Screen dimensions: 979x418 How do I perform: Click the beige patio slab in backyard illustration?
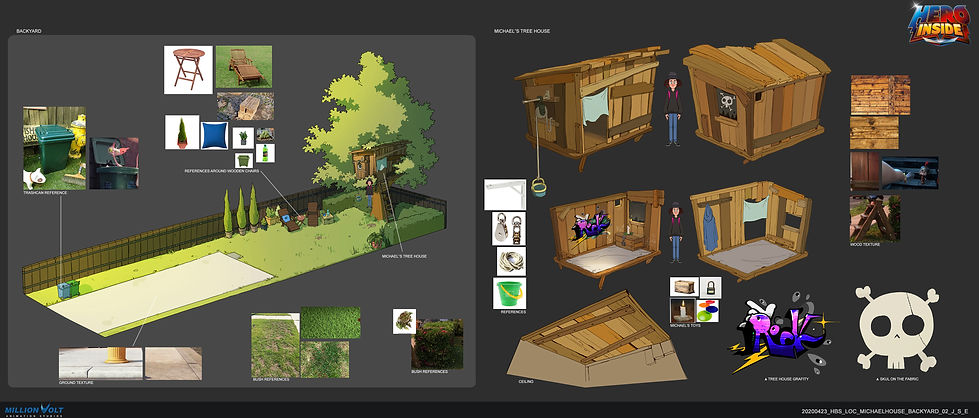click(x=161, y=292)
